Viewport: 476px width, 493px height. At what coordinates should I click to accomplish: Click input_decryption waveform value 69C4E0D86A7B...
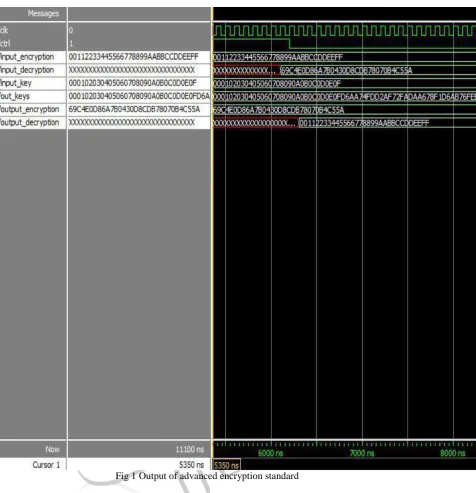(x=346, y=70)
